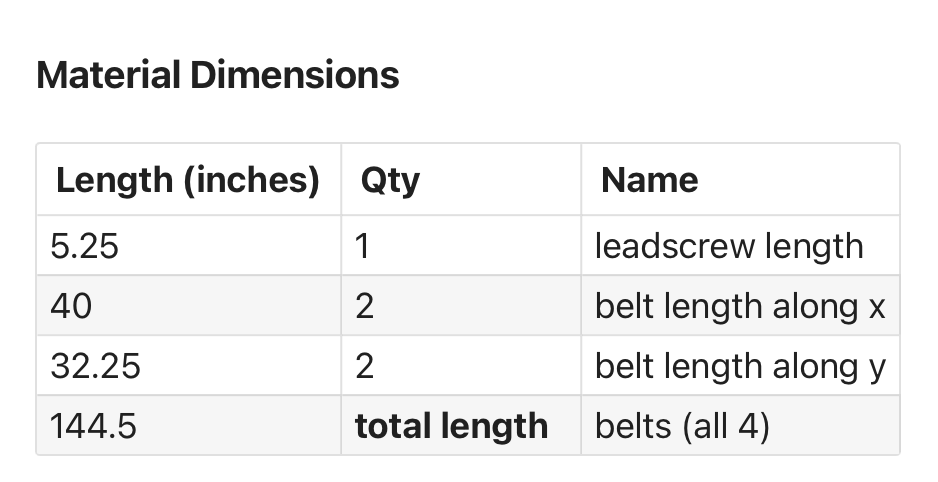The width and height of the screenshot is (938, 482).
Task: Select the 'belt length along y' cell
Action: [740, 366]
